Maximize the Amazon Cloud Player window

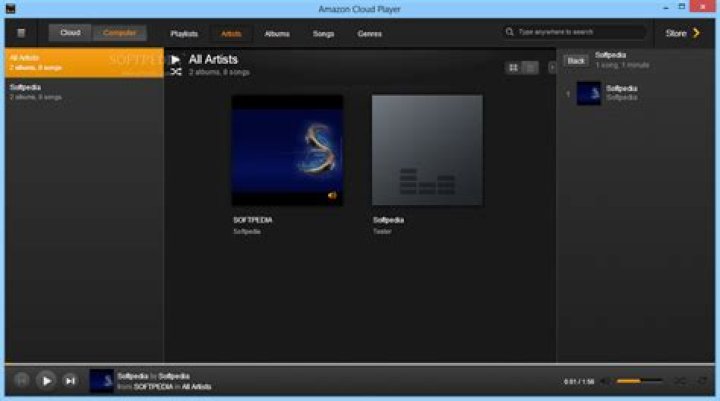point(682,7)
